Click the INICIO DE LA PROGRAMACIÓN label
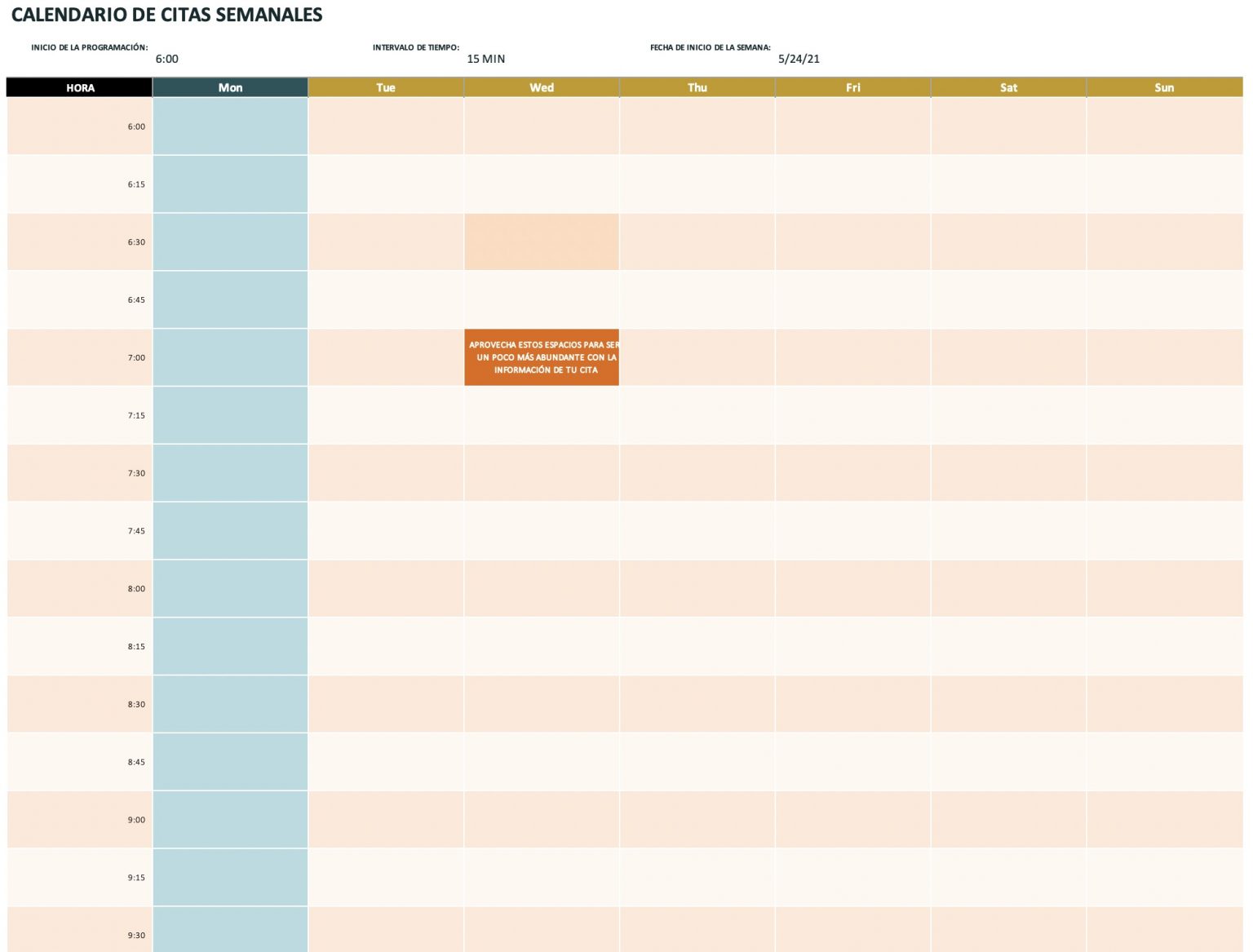 [x=90, y=46]
